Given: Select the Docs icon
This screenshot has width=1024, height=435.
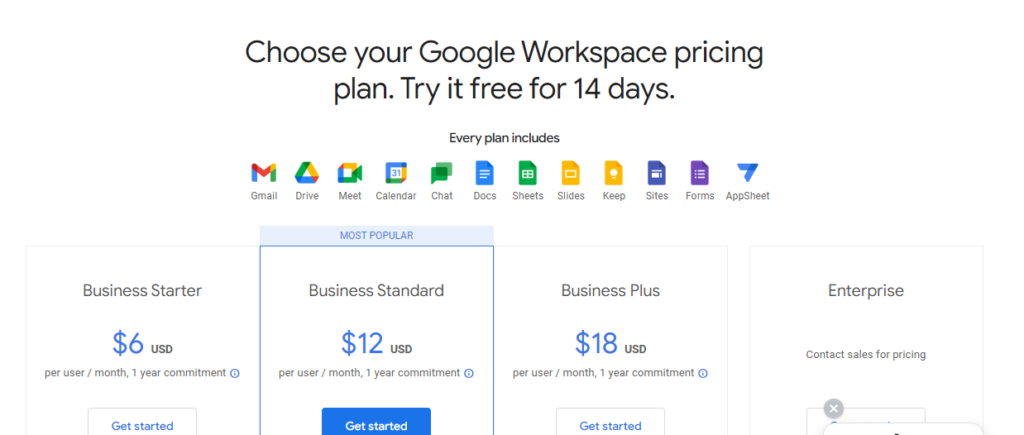Looking at the screenshot, I should 485,173.
